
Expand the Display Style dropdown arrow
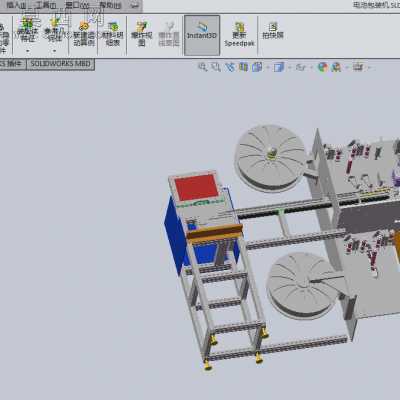[289, 68]
